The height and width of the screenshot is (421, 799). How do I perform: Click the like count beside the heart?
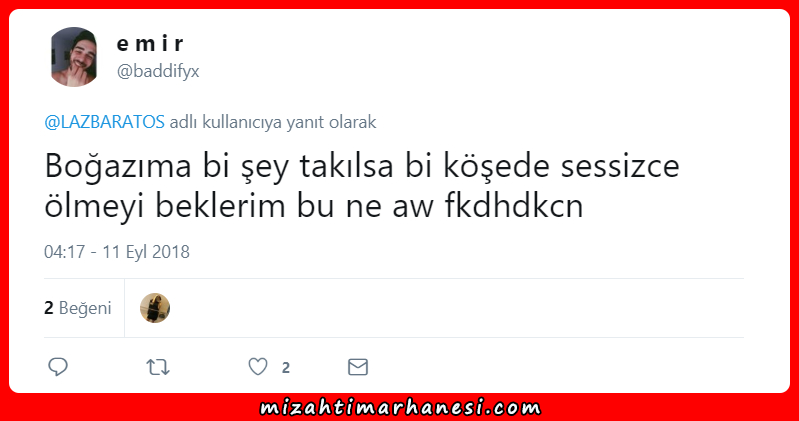pyautogui.click(x=286, y=367)
